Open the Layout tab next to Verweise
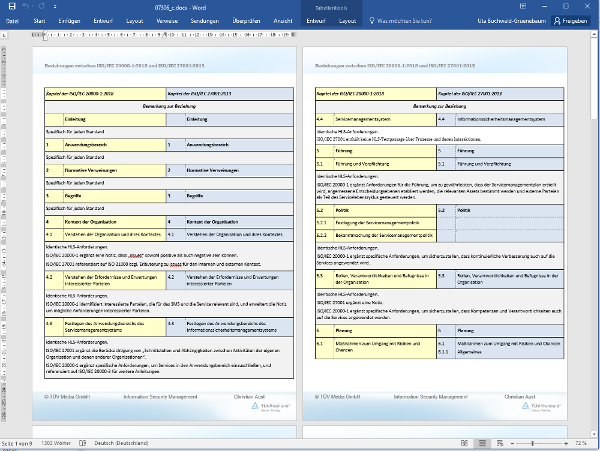This screenshot has width=600, height=451. [x=135, y=21]
